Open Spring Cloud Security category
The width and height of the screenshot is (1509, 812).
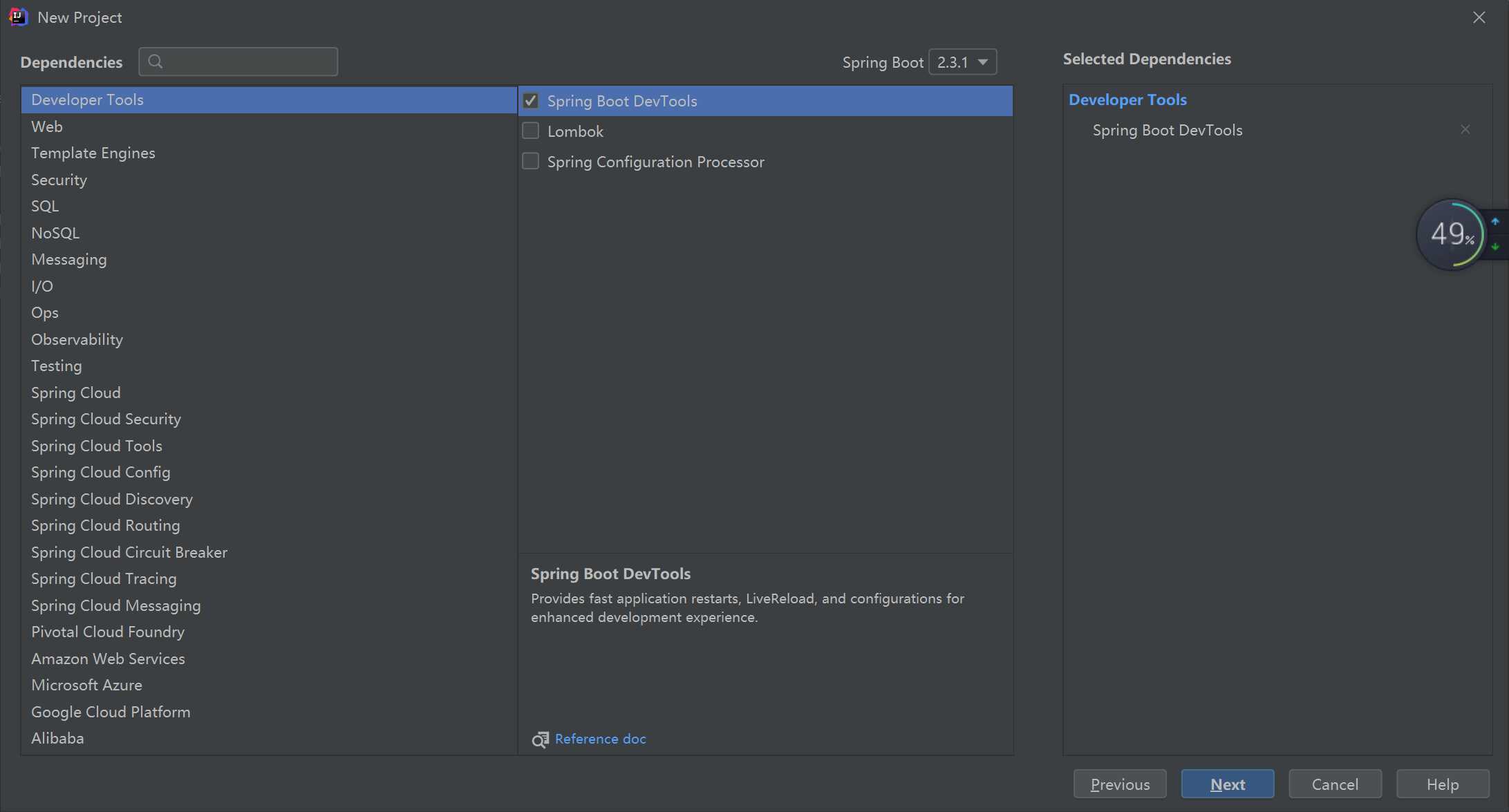(269, 419)
